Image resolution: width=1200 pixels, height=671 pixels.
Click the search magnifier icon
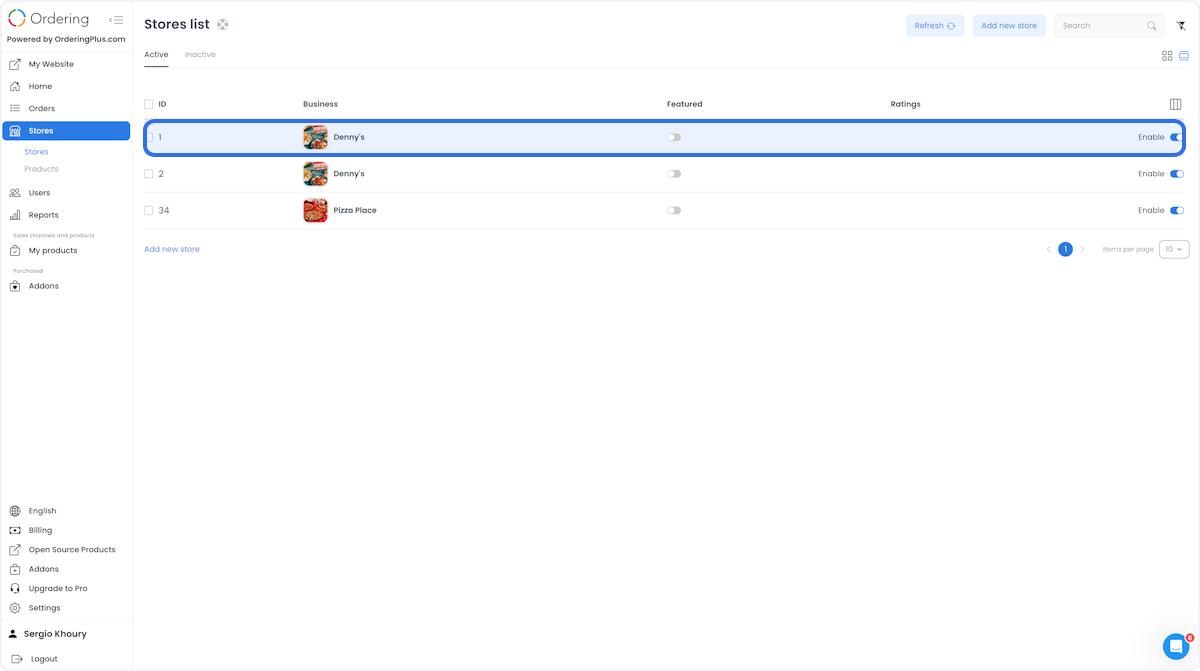pyautogui.click(x=1152, y=26)
